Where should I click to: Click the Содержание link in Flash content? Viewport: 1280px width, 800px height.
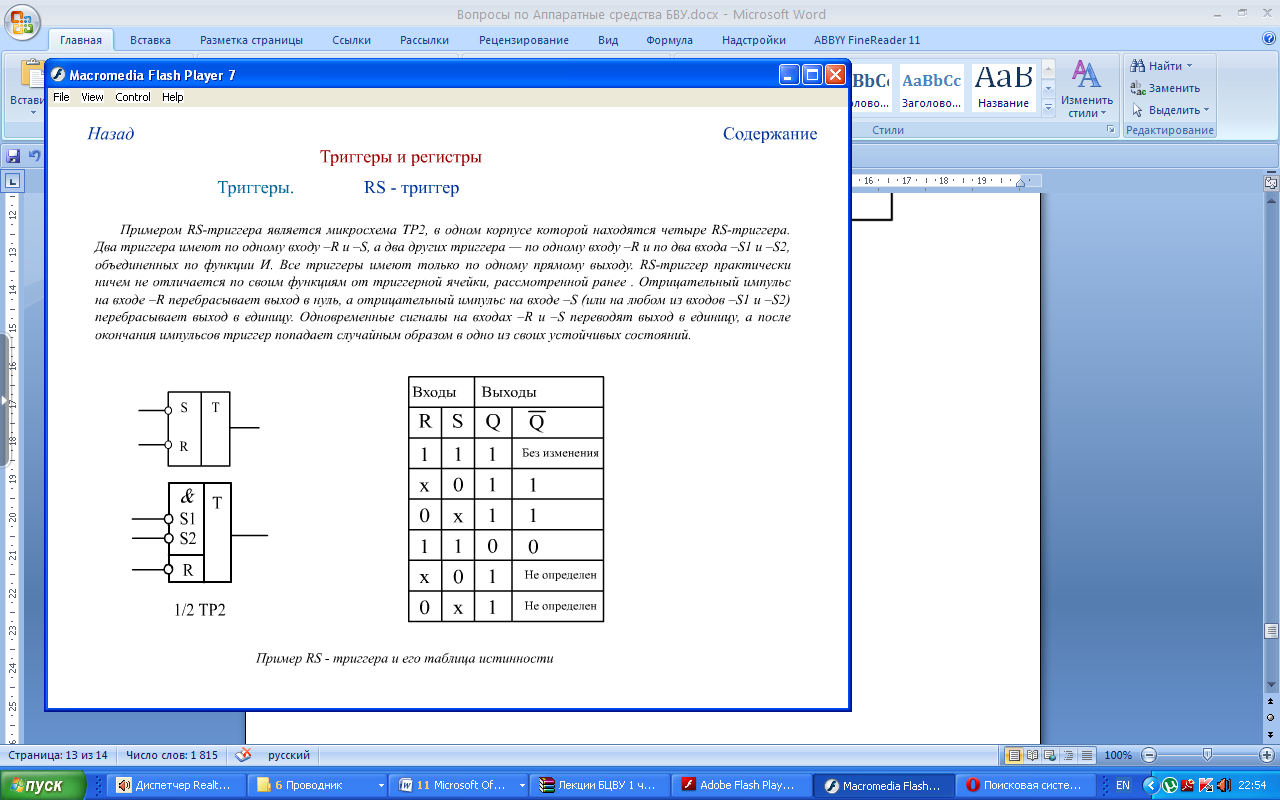coord(770,134)
